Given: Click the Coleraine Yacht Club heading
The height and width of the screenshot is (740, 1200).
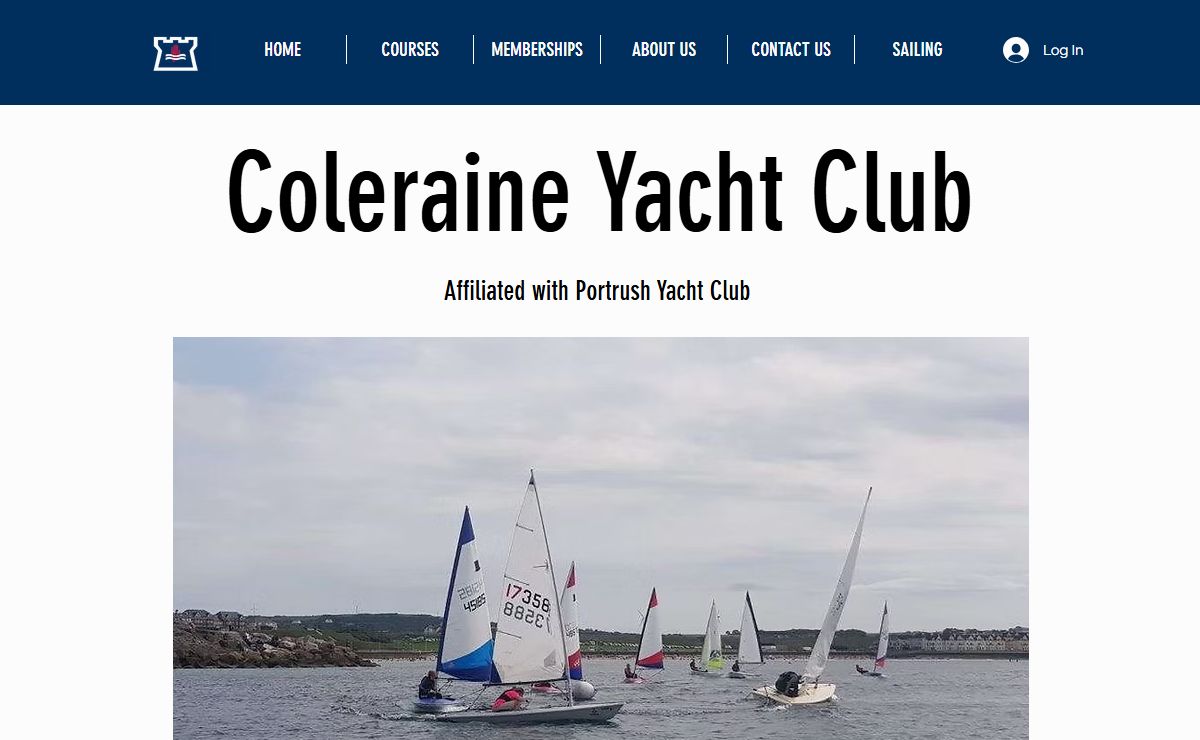Looking at the screenshot, I should pyautogui.click(x=599, y=192).
